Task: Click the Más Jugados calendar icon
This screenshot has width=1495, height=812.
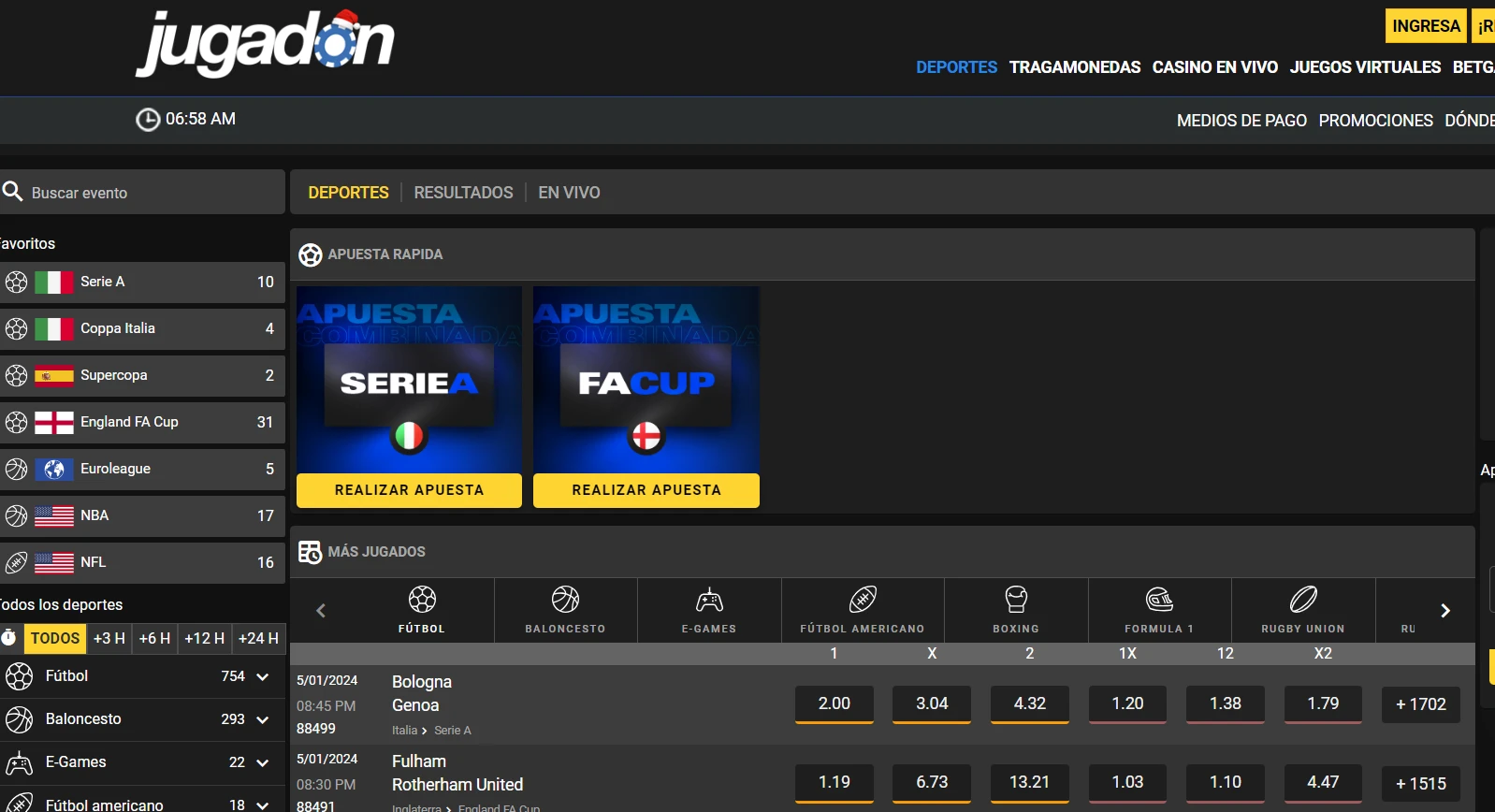Action: [x=310, y=552]
